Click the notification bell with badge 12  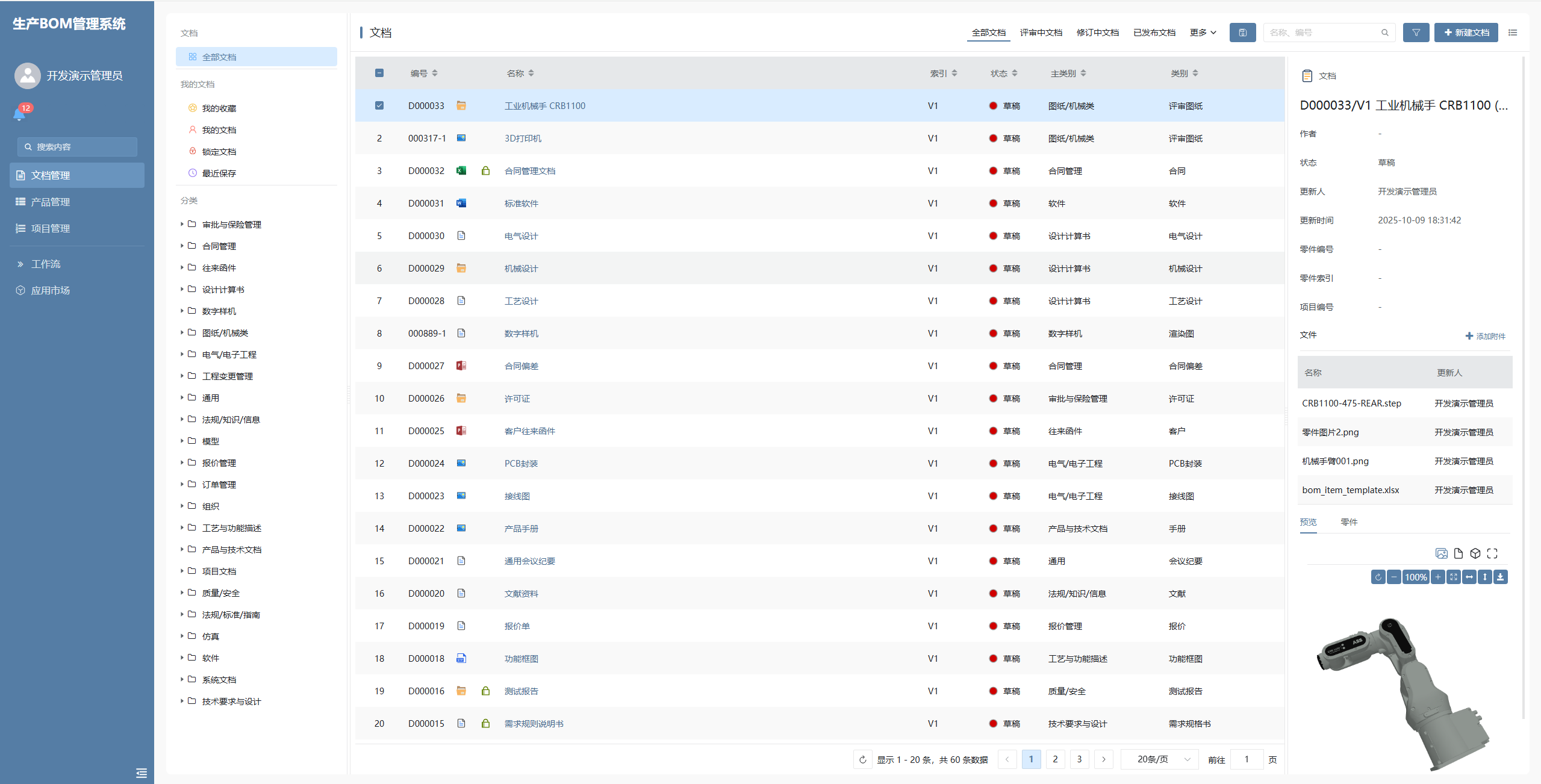tap(19, 114)
